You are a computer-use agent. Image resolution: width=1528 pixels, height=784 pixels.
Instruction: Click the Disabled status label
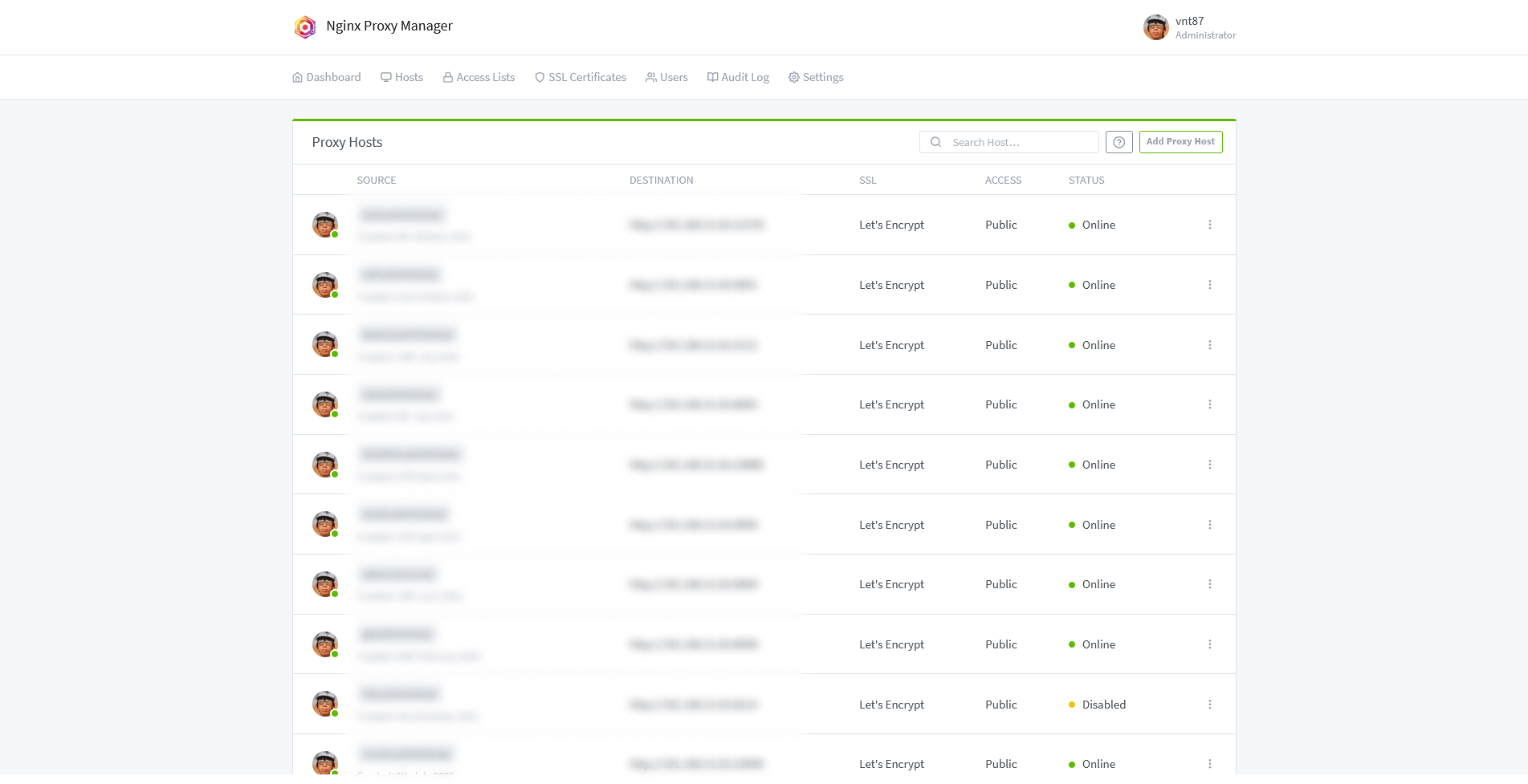[x=1104, y=705]
